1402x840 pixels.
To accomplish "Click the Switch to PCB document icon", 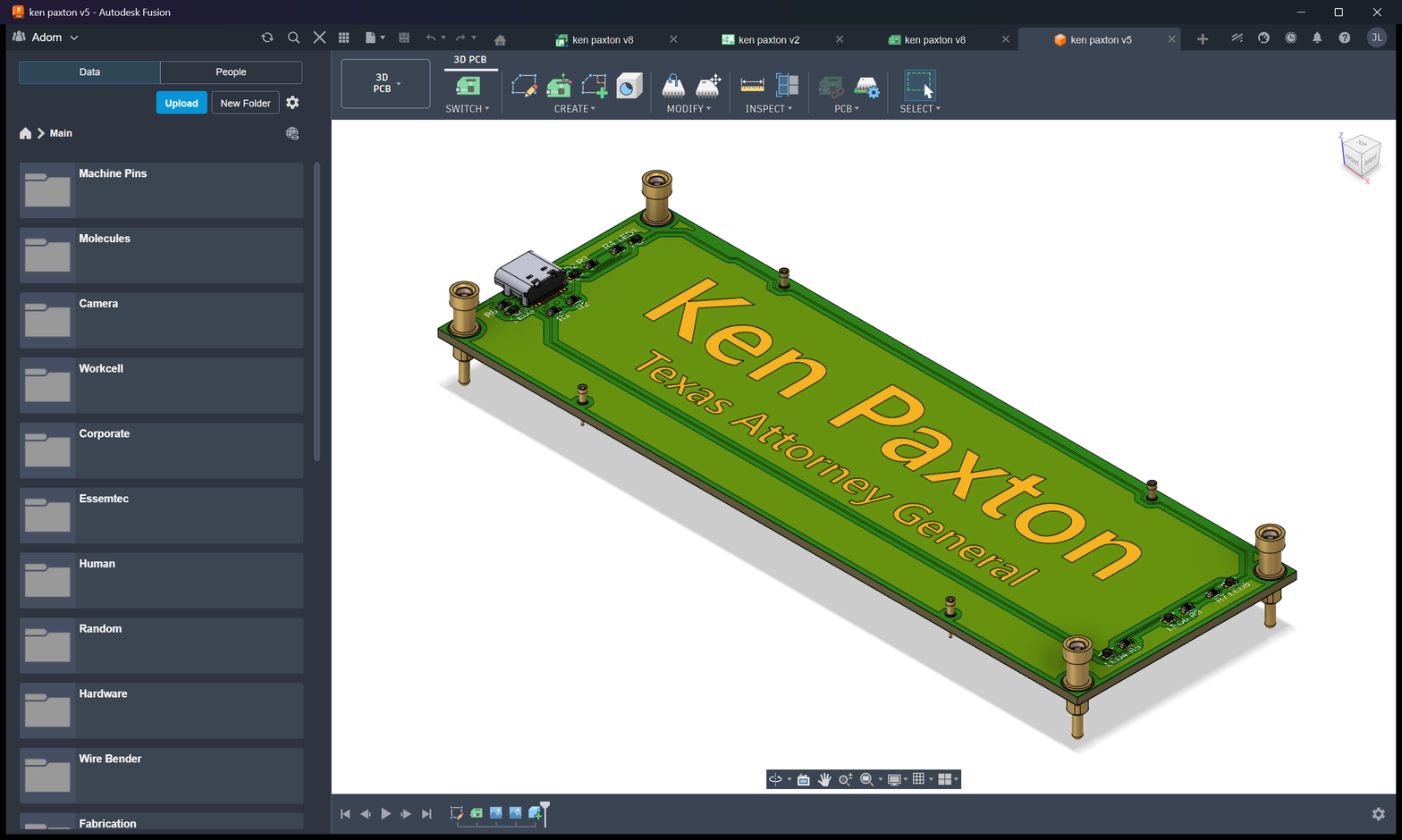I will pyautogui.click(x=468, y=86).
